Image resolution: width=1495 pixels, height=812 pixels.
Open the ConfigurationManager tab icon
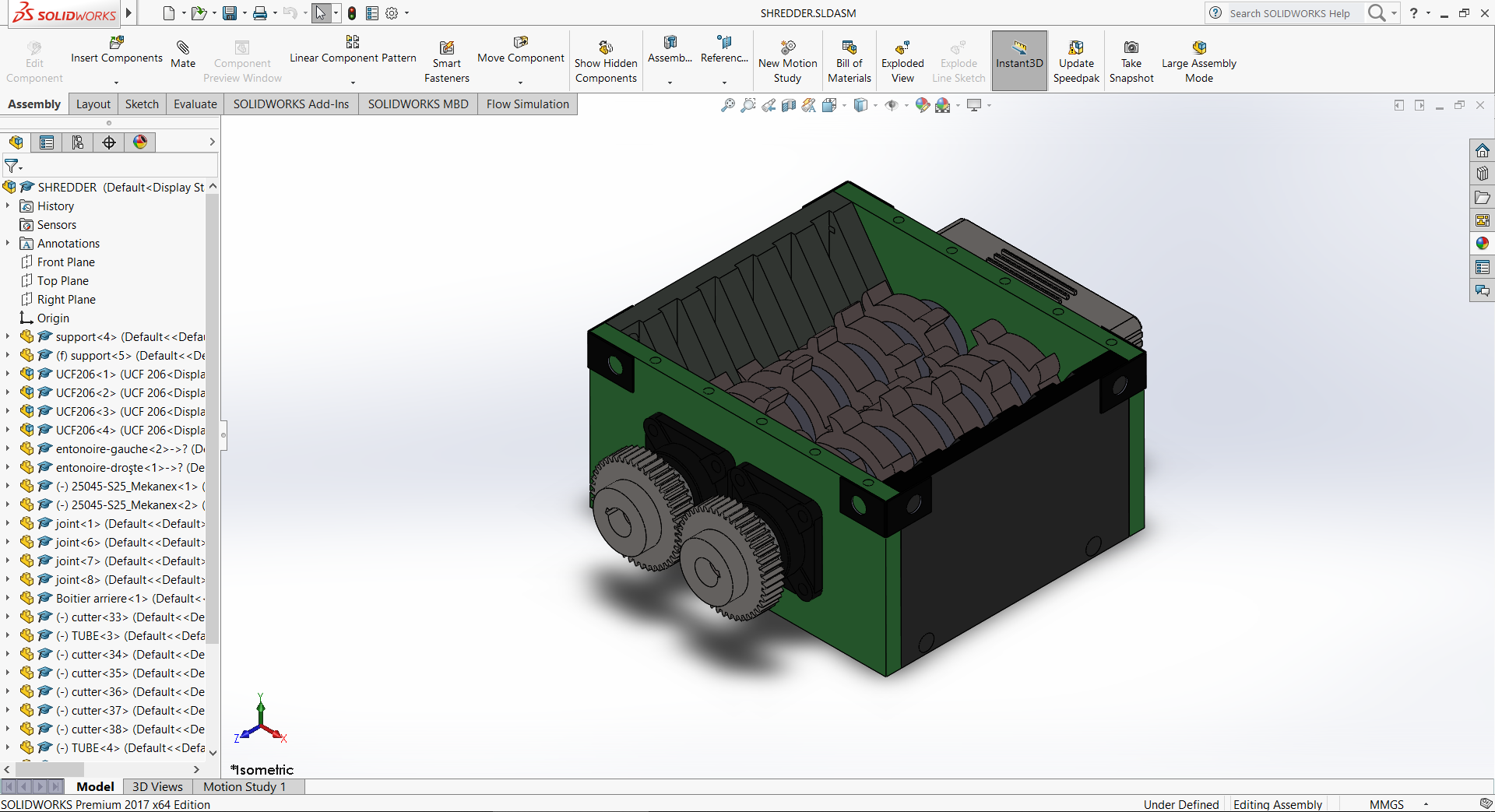78,142
